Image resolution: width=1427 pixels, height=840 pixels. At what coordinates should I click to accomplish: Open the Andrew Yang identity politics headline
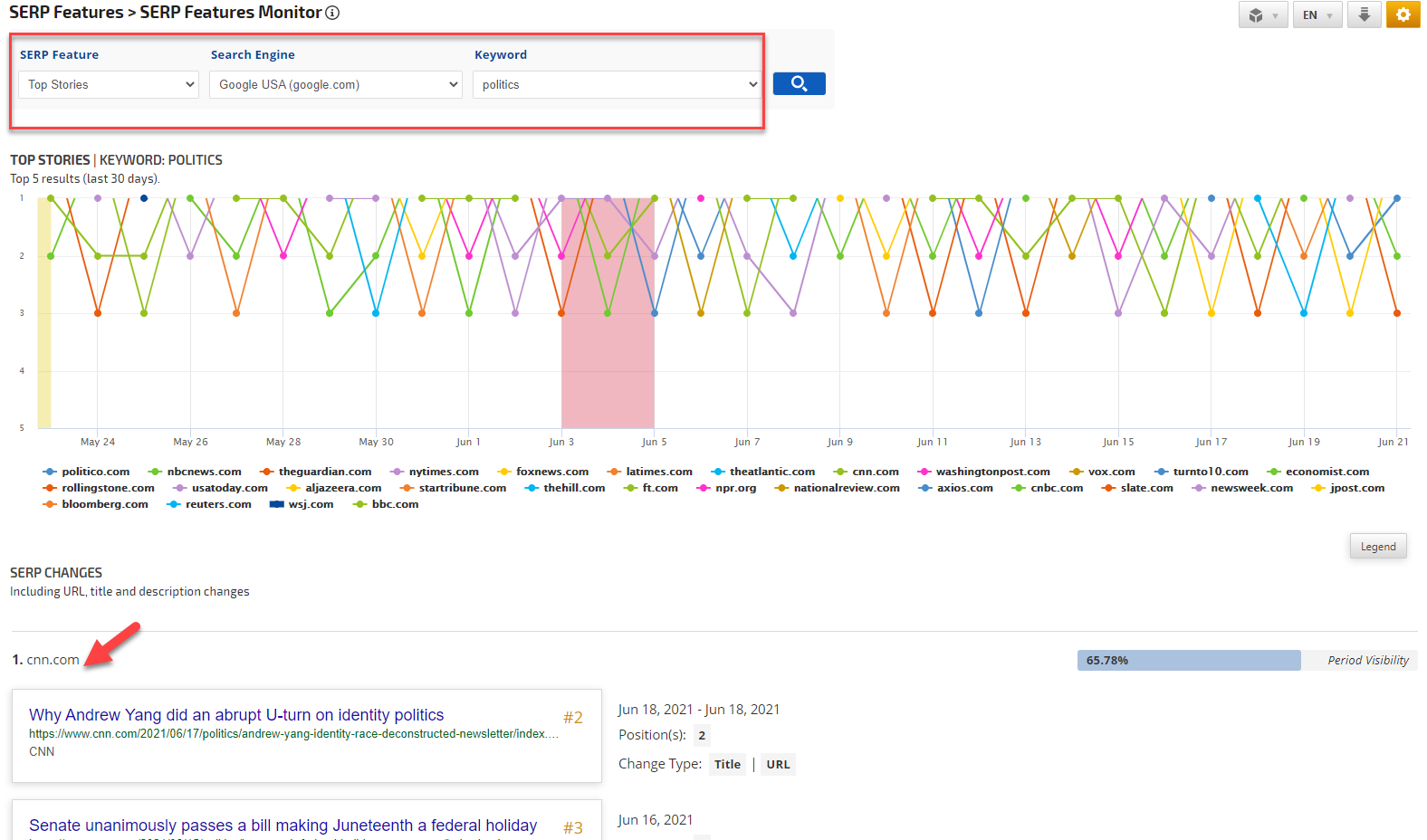[236, 715]
